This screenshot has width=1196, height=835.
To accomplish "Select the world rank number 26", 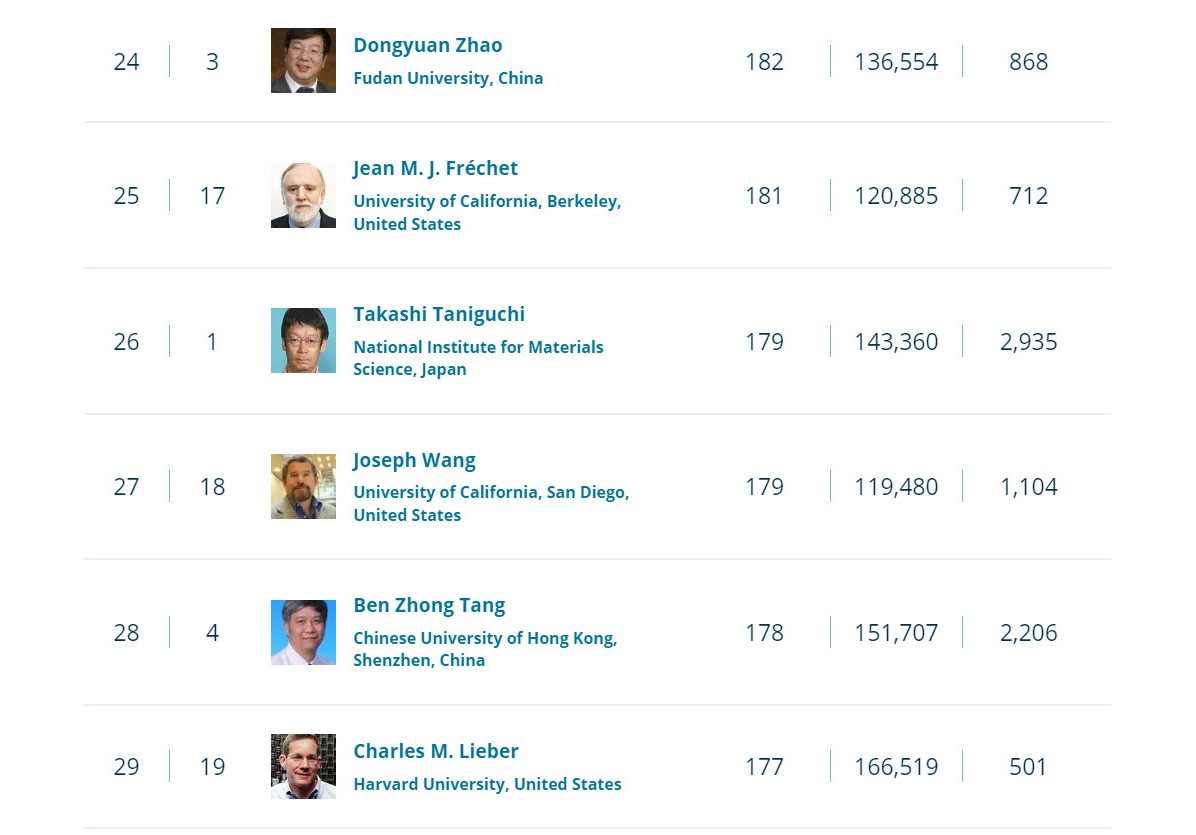I will tap(127, 341).
